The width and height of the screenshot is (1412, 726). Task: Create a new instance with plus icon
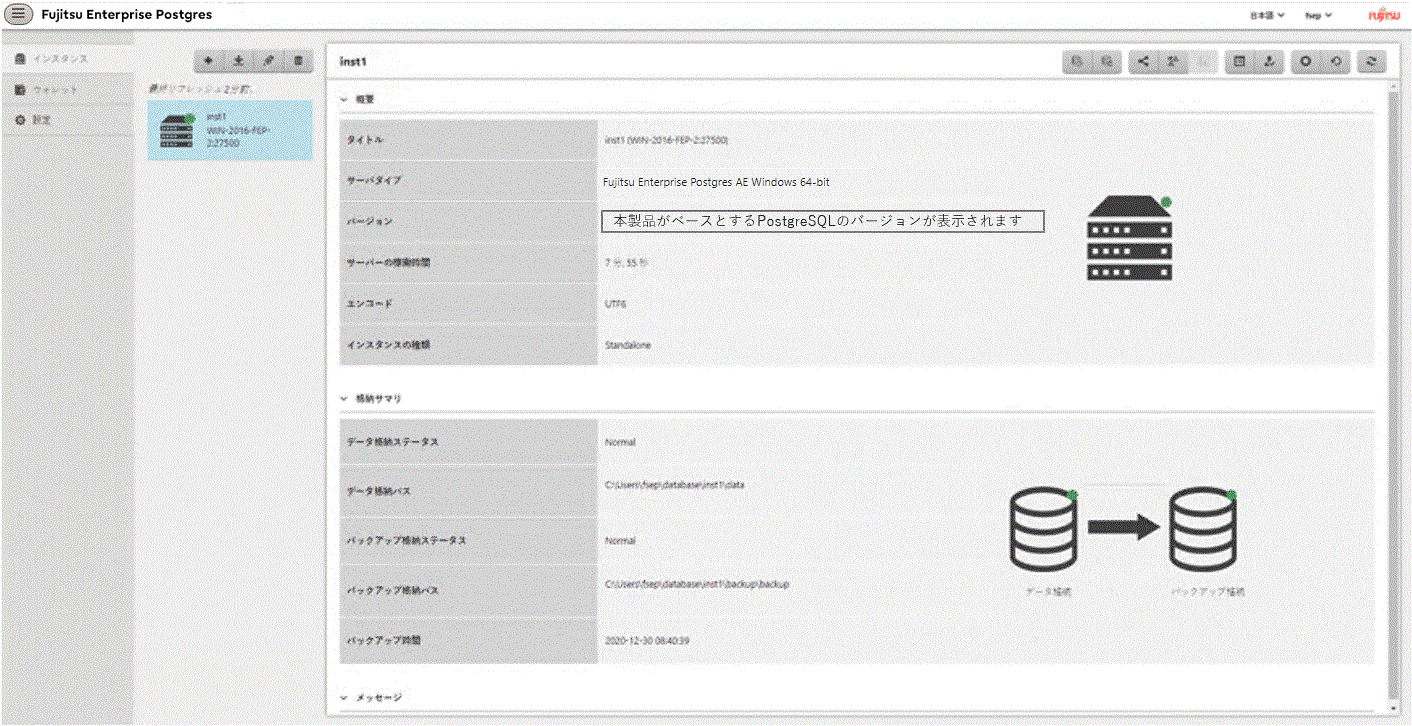pyautogui.click(x=208, y=61)
